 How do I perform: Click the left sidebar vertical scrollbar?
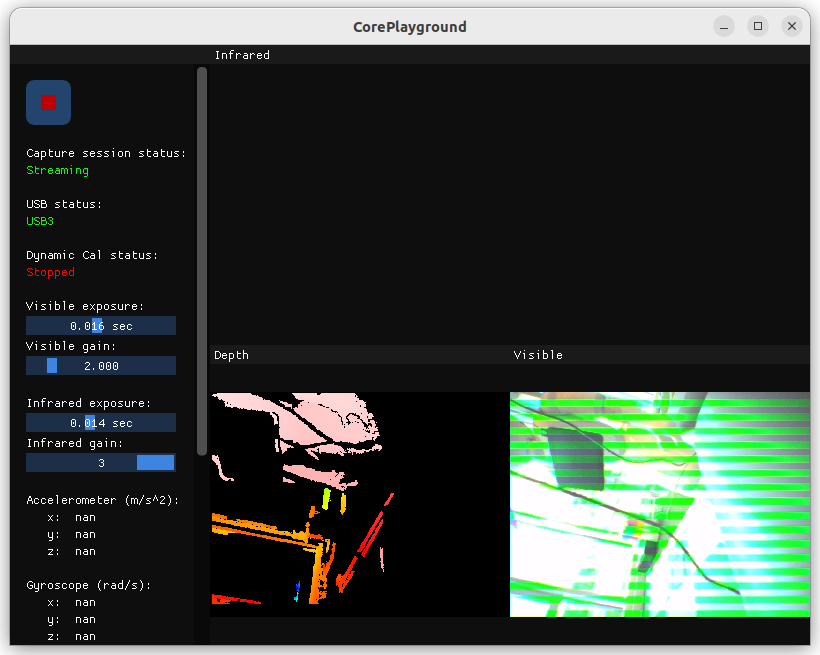pyautogui.click(x=202, y=260)
